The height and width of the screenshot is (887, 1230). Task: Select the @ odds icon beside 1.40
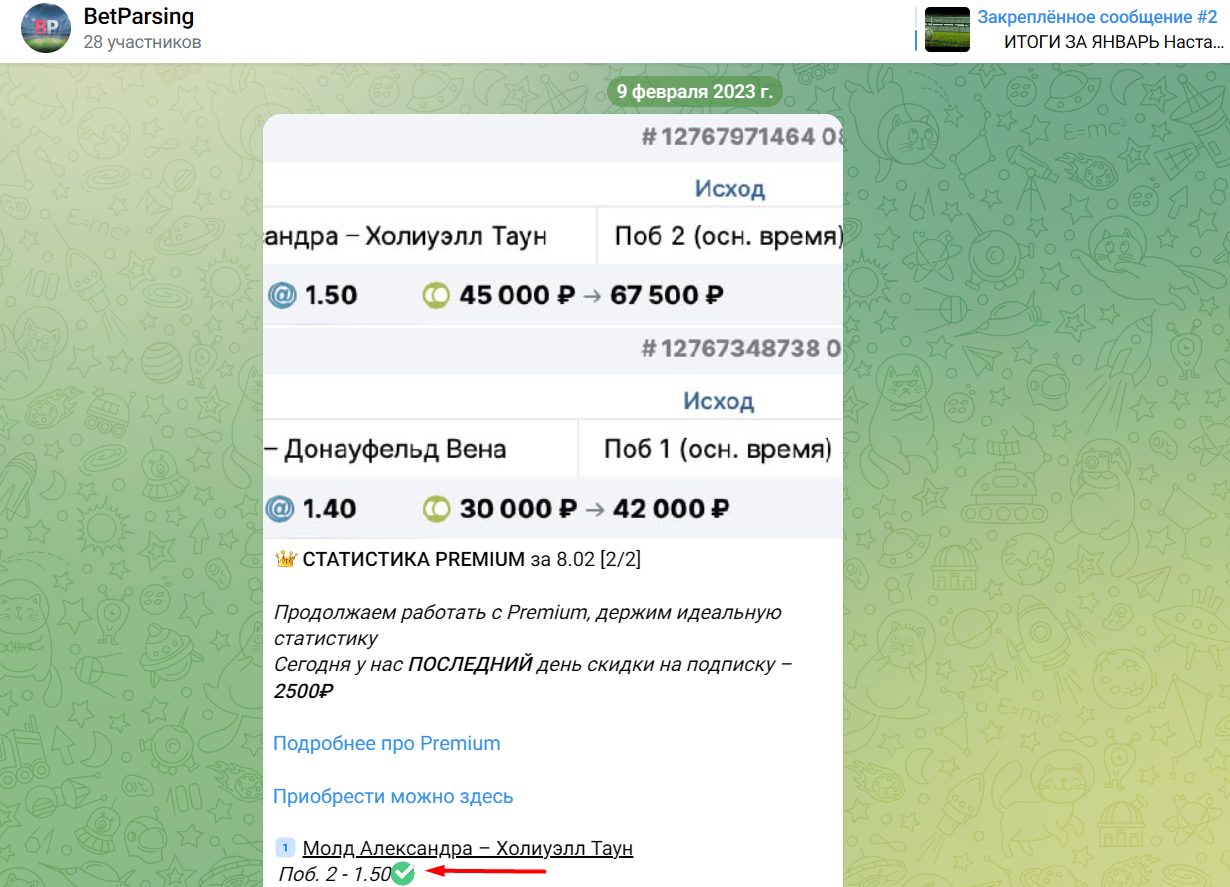point(279,508)
